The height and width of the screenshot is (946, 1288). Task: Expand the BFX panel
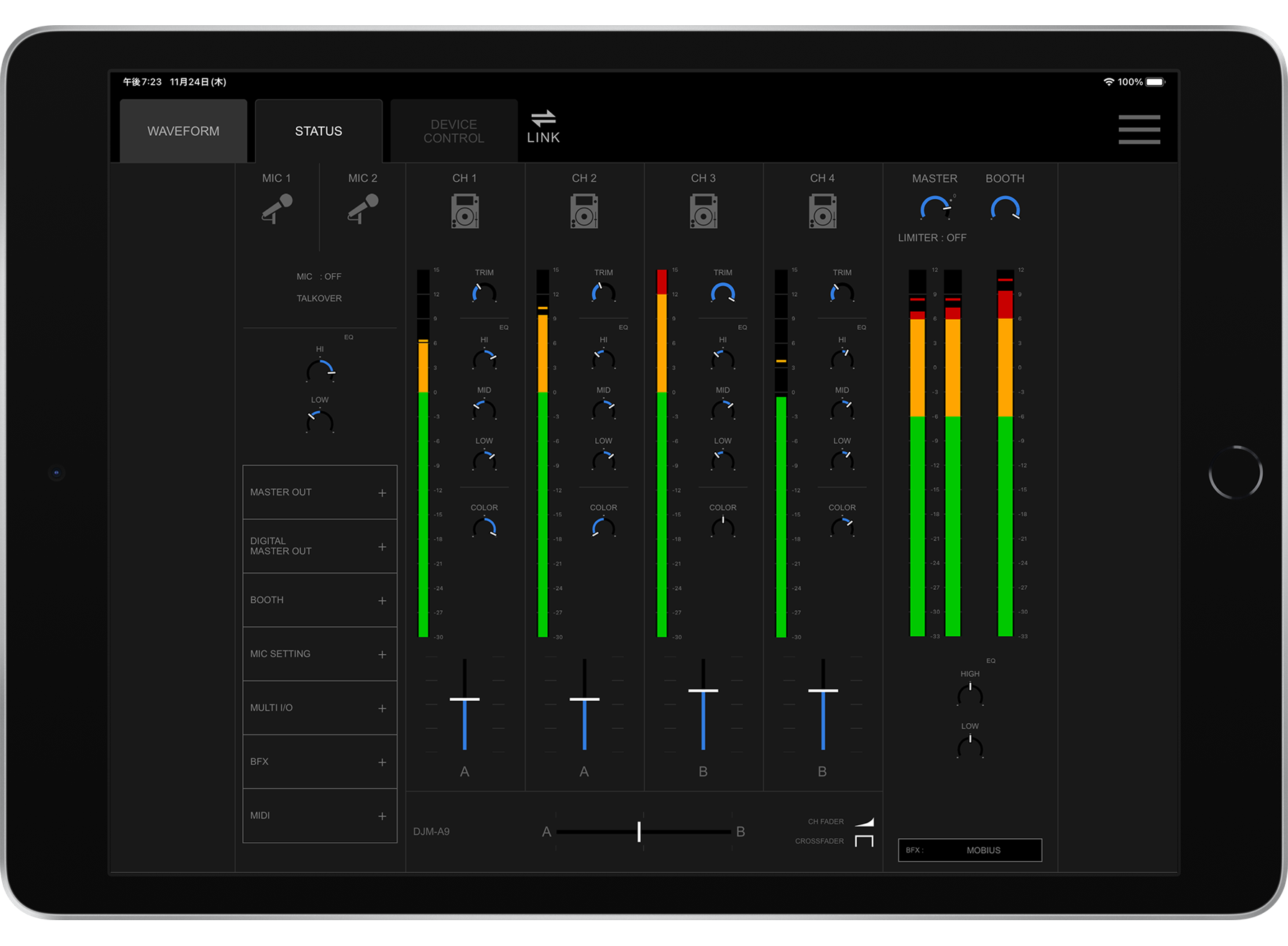pyautogui.click(x=319, y=761)
